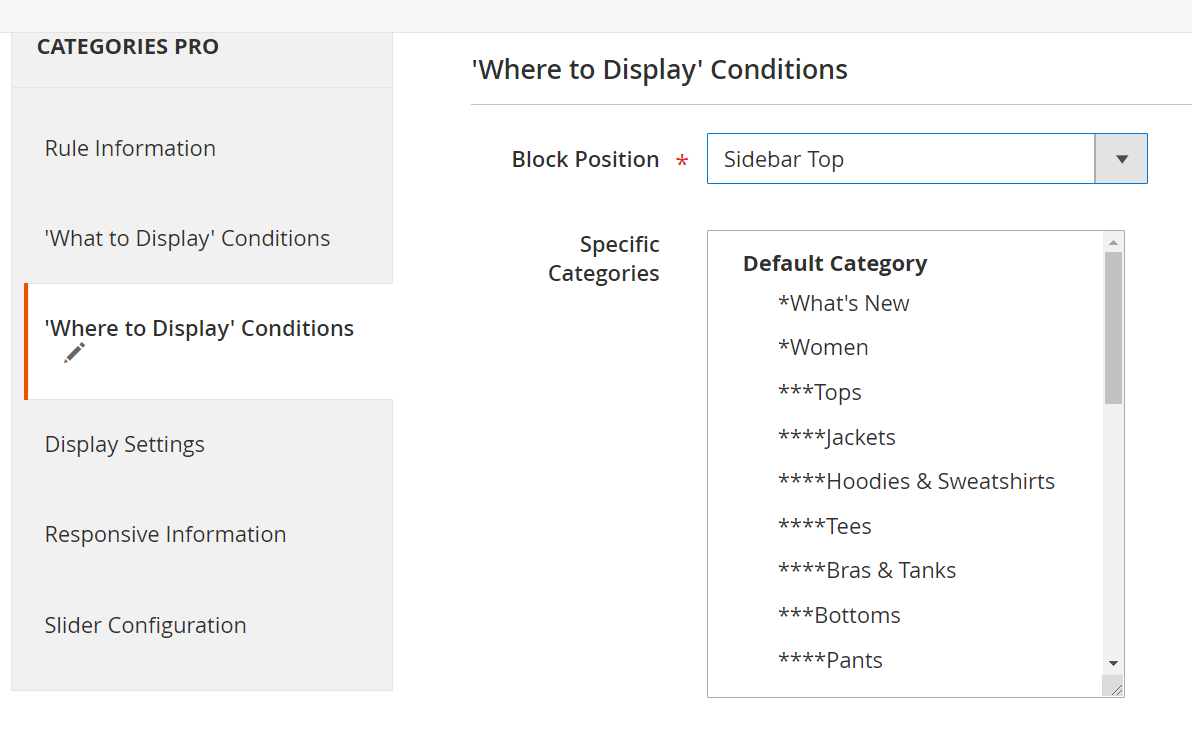This screenshot has height=744, width=1192.
Task: Click the Sidebar Top select field
Action: tap(900, 159)
